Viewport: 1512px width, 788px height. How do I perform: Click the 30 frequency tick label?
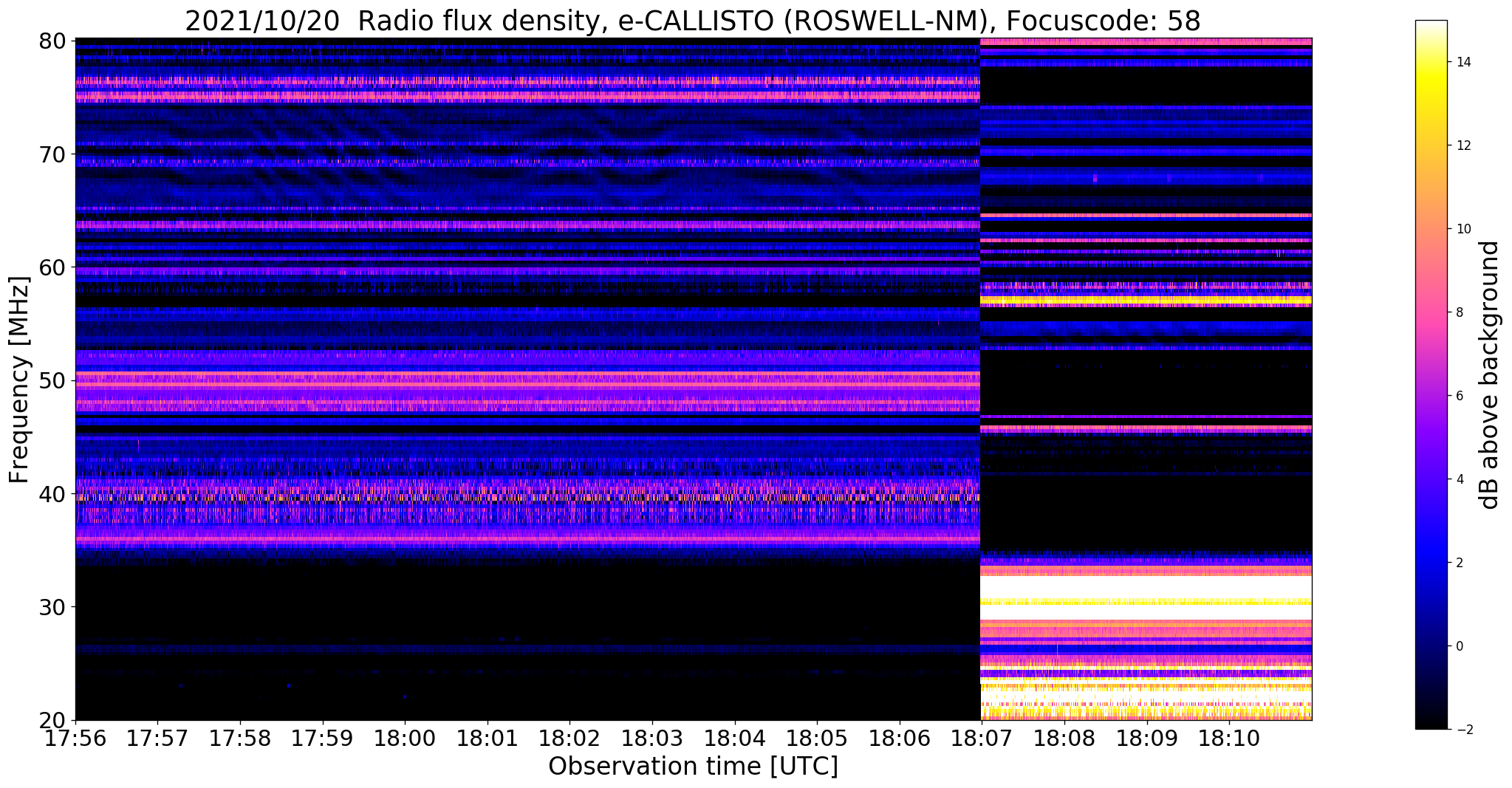point(52,607)
